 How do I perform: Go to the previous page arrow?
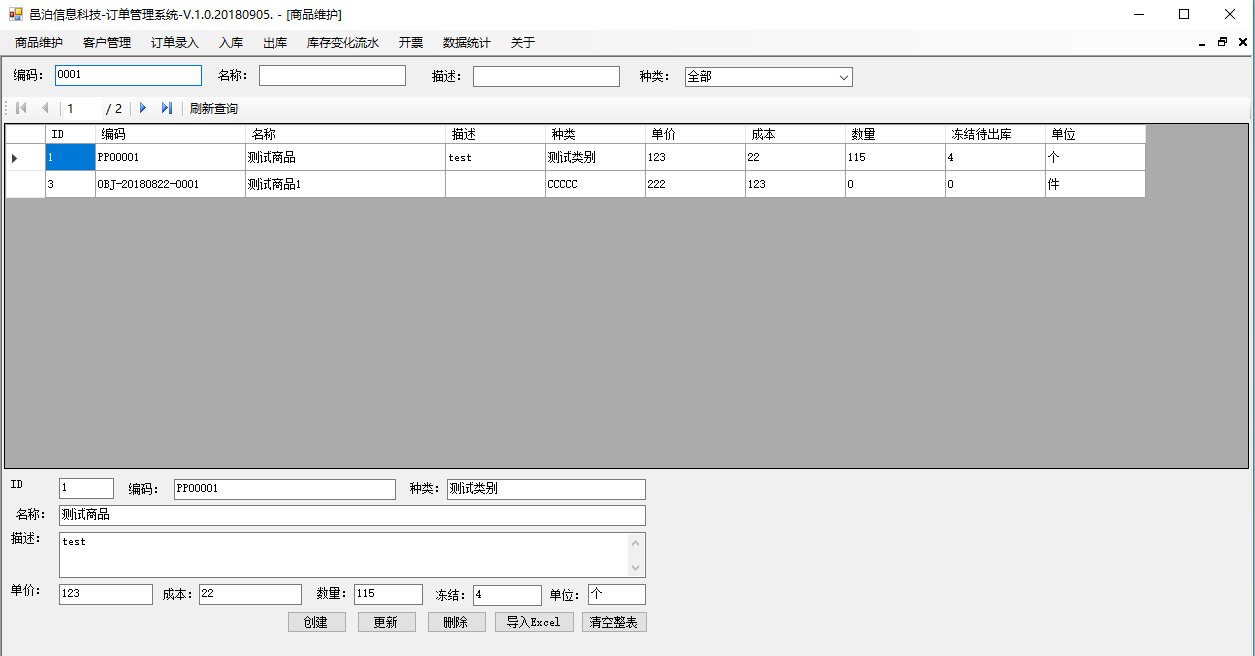point(45,108)
